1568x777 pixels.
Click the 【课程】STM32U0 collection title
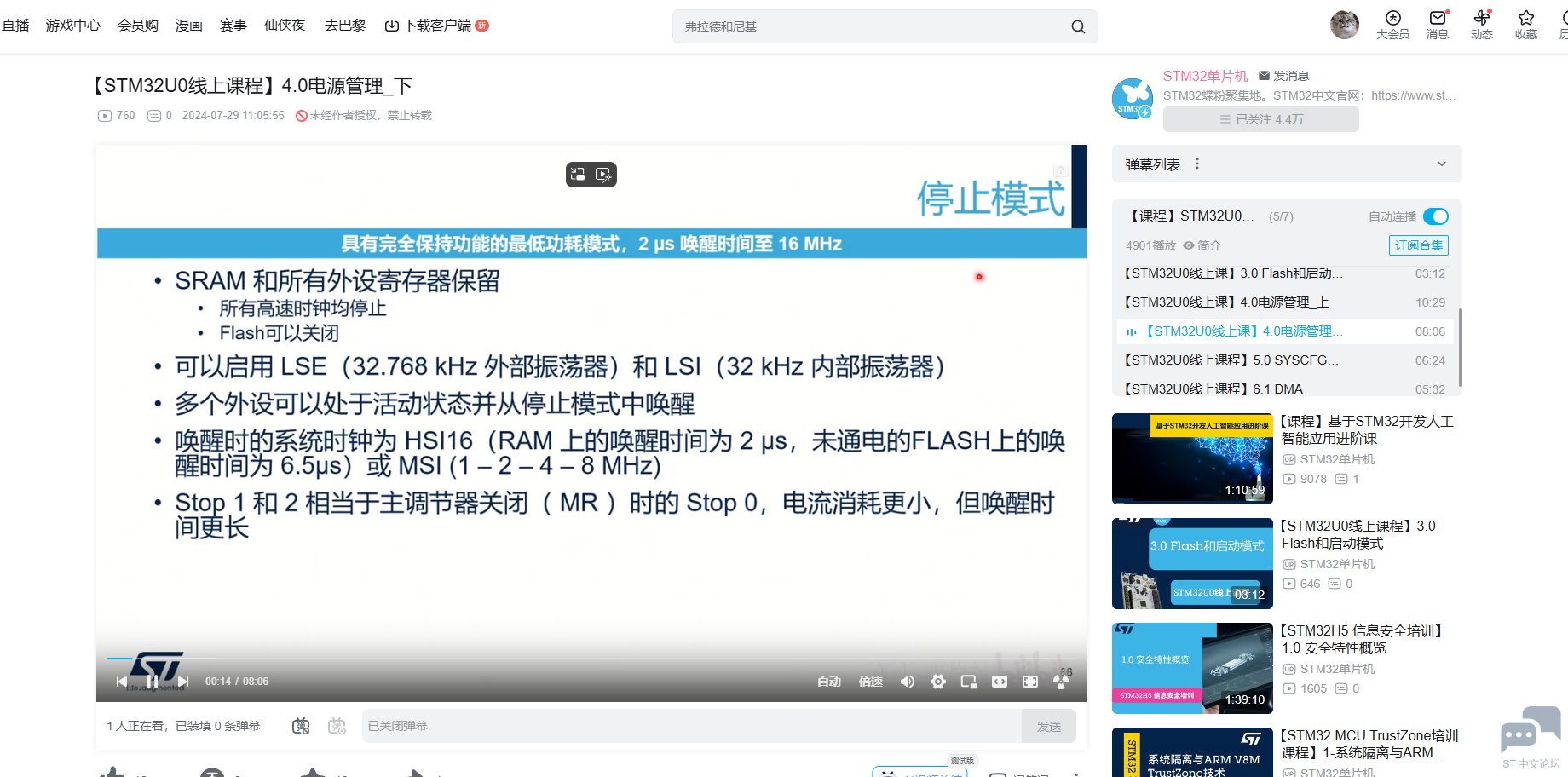point(1190,216)
